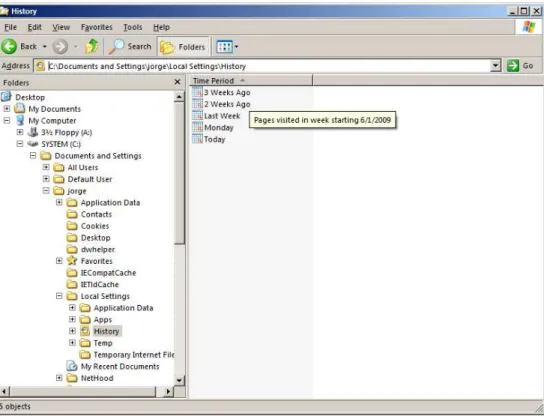The width and height of the screenshot is (544, 416).
Task: Click the My Documents folder icon
Action: tap(20, 109)
